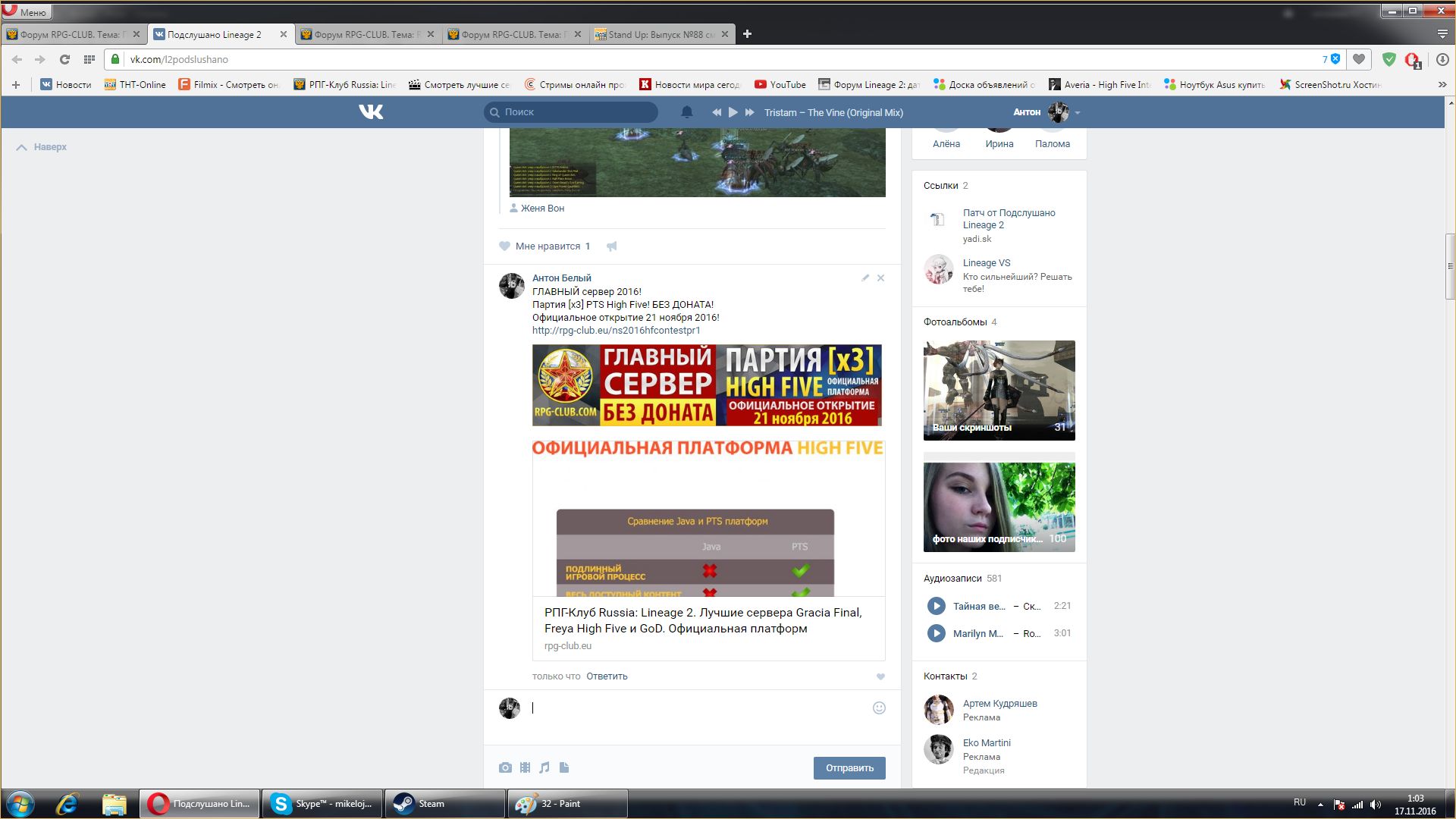Attach a video using the film icon
Viewport: 1456px width, 819px height.
[525, 767]
